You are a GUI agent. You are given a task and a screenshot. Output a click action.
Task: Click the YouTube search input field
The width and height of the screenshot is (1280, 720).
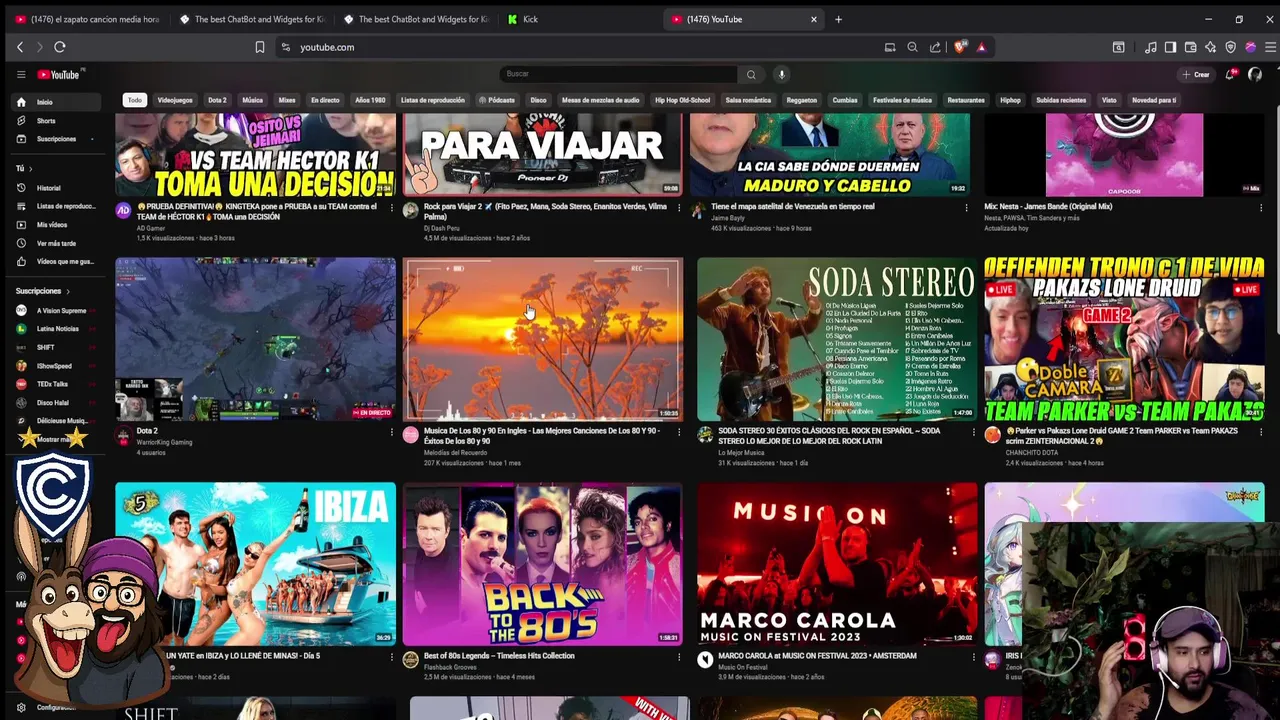[618, 74]
